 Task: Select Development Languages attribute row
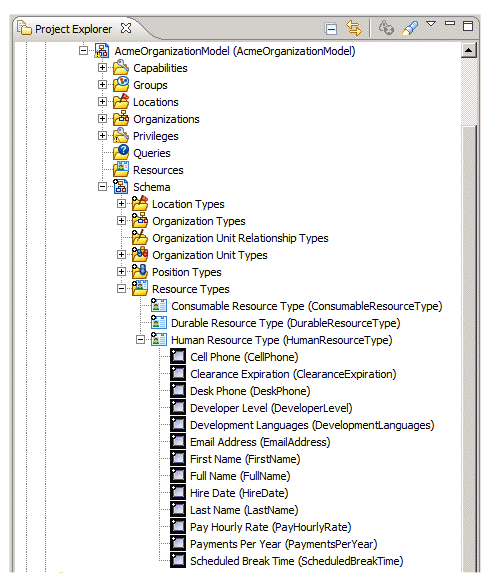coord(312,425)
